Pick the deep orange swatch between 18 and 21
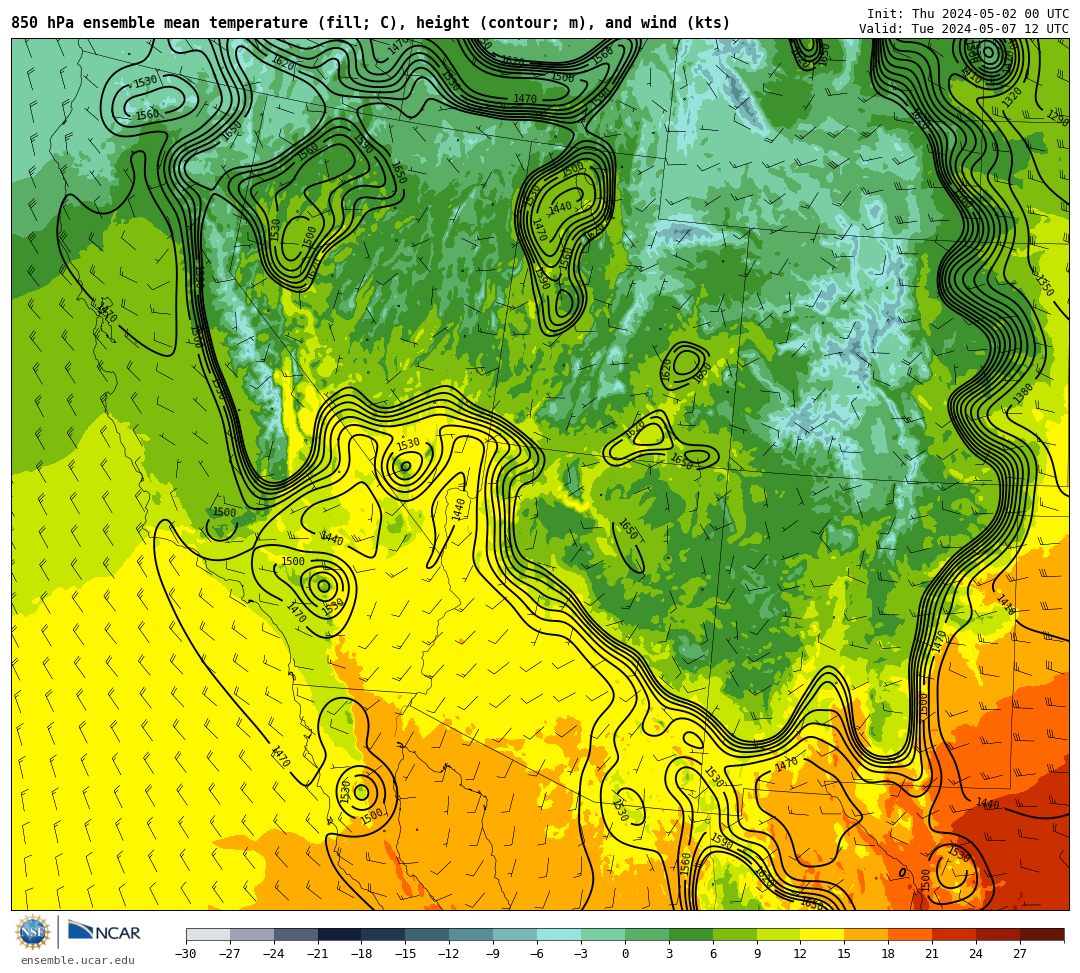 [911, 934]
